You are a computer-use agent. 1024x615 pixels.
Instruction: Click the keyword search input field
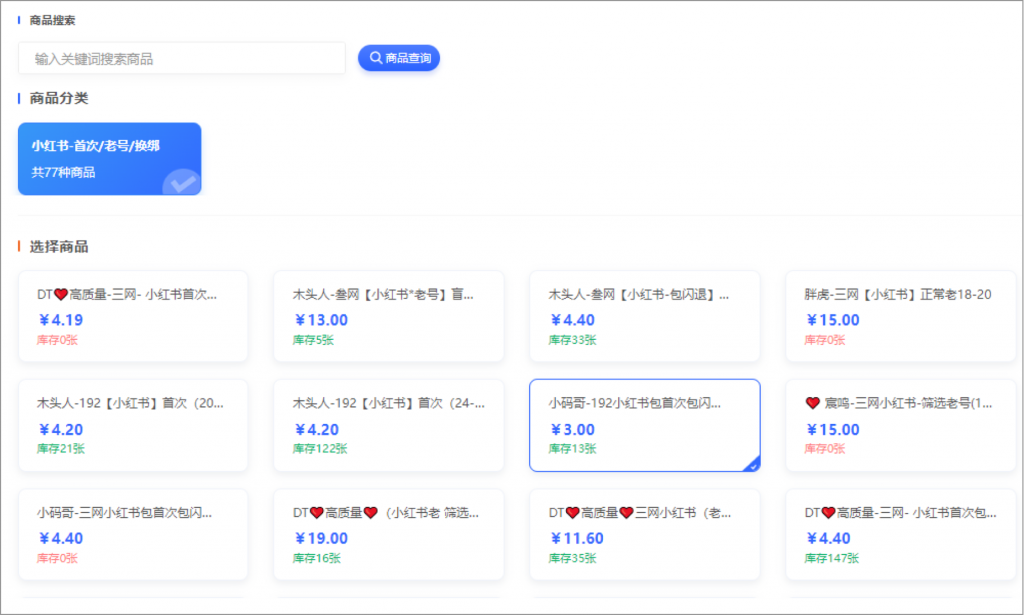(181, 58)
